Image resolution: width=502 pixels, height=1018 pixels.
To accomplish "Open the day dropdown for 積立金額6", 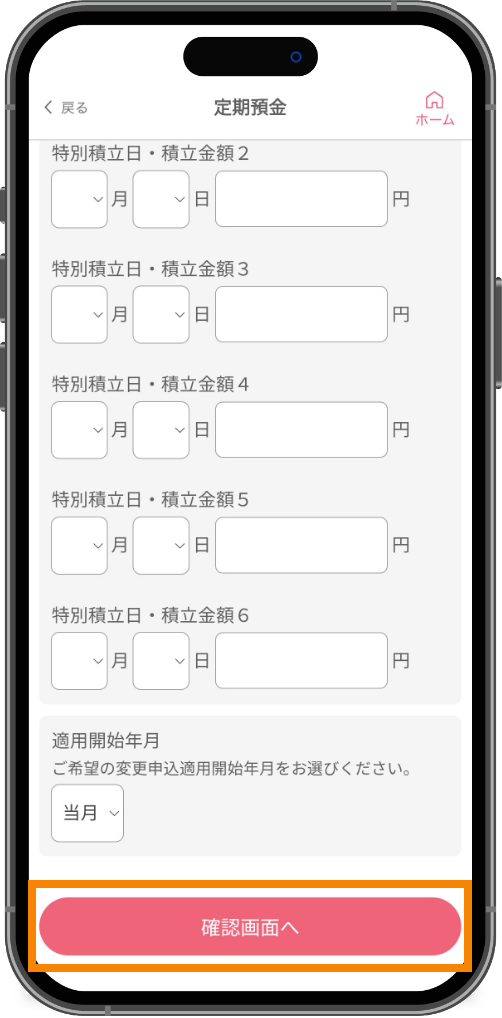I will pyautogui.click(x=161, y=662).
